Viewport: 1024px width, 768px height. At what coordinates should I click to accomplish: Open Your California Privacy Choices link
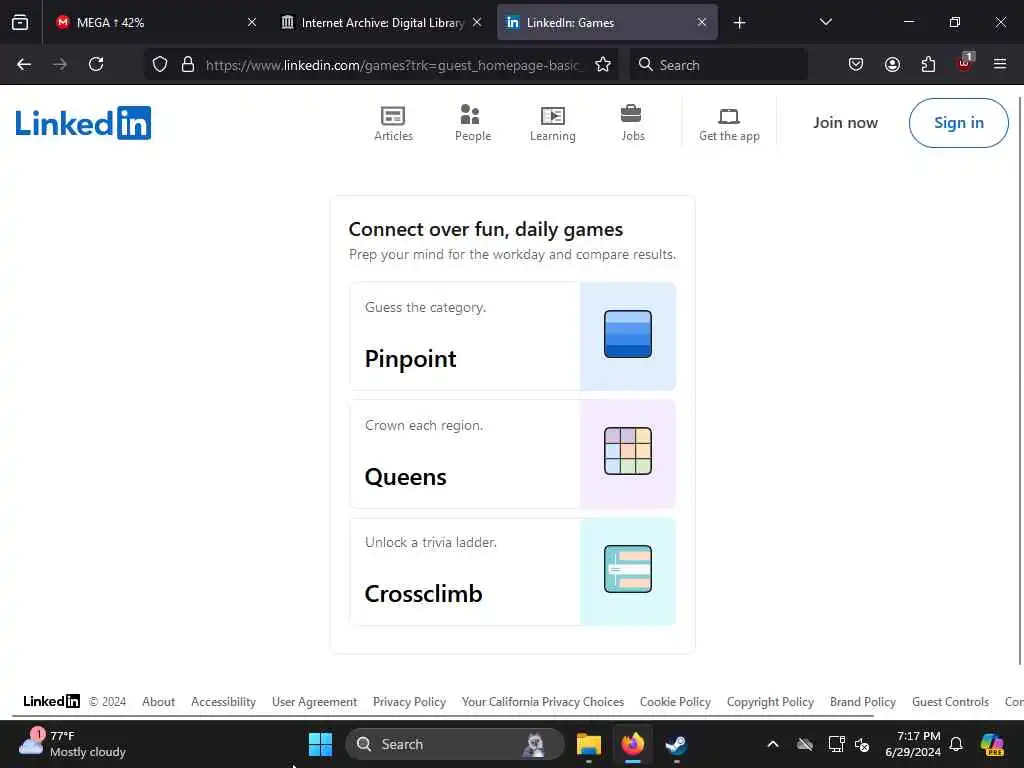coord(543,702)
